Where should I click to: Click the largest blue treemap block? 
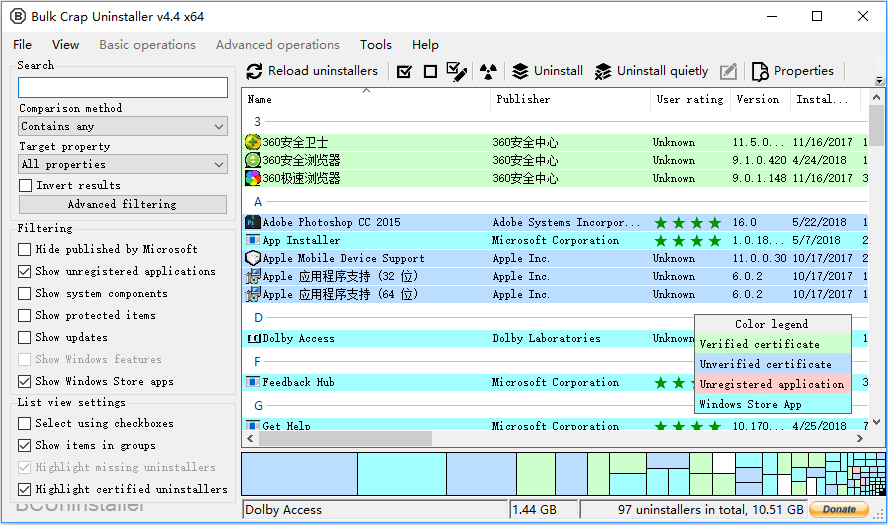tap(300, 474)
